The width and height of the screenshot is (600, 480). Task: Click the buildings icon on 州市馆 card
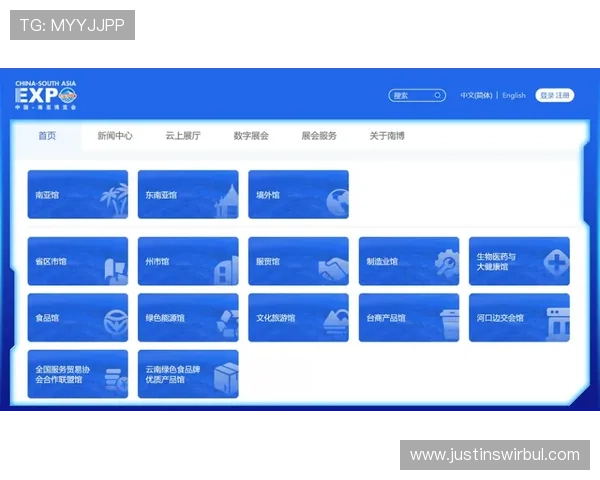pos(226,271)
